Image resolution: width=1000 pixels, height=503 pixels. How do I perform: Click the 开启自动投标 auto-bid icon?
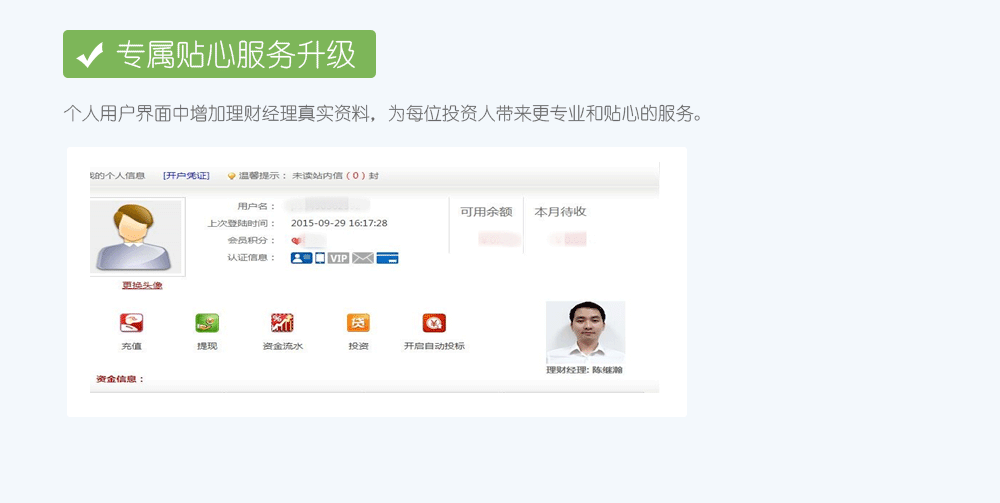coord(434,323)
